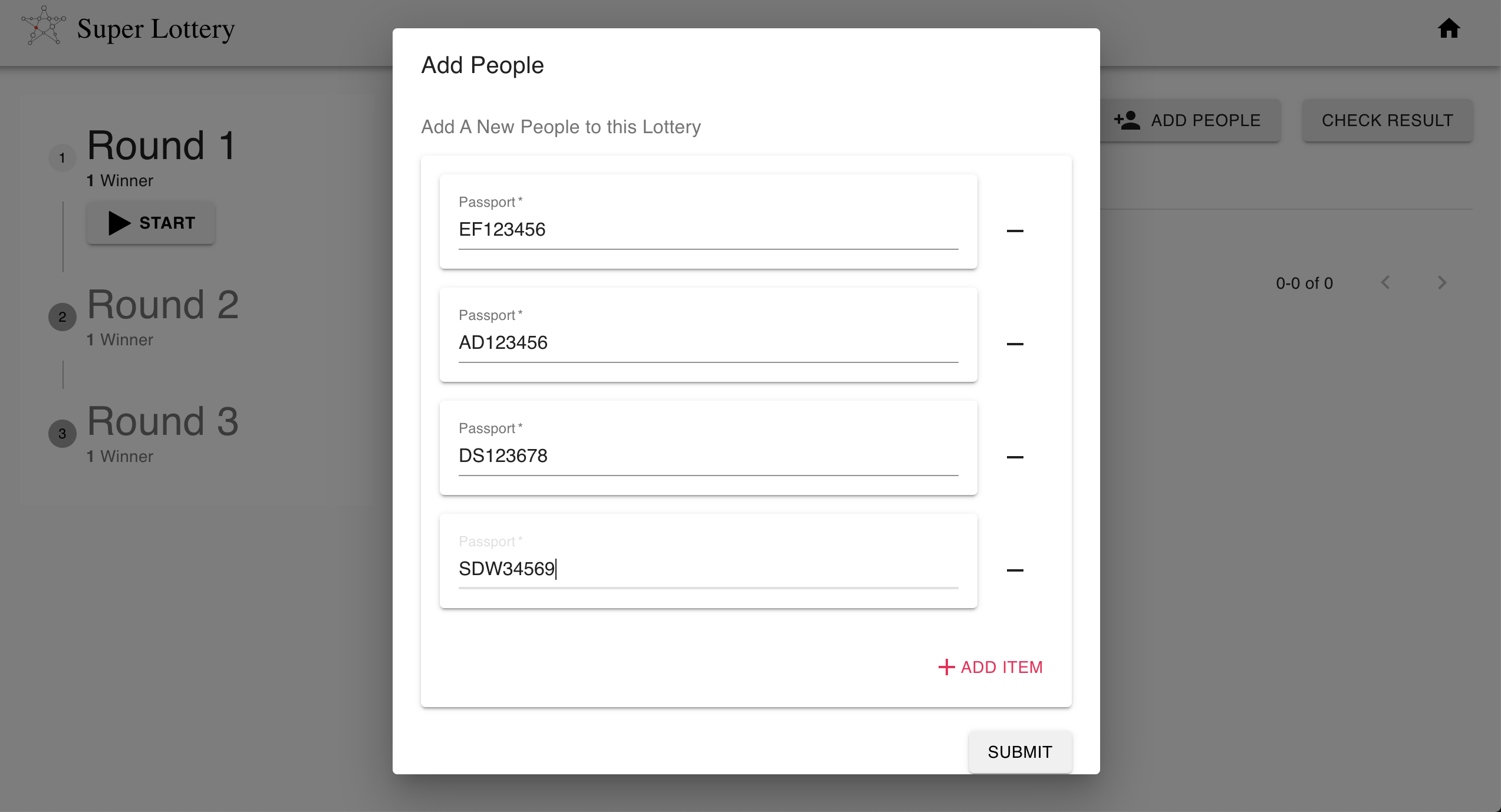Go to previous page of results
1501x812 pixels.
(x=1385, y=283)
